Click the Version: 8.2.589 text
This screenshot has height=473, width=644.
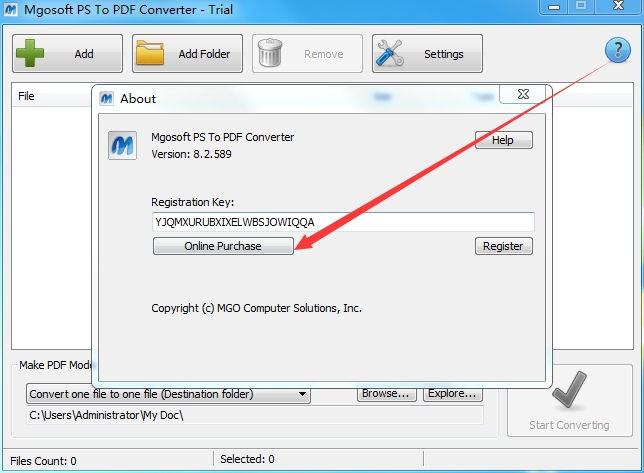pyautogui.click(x=191, y=154)
